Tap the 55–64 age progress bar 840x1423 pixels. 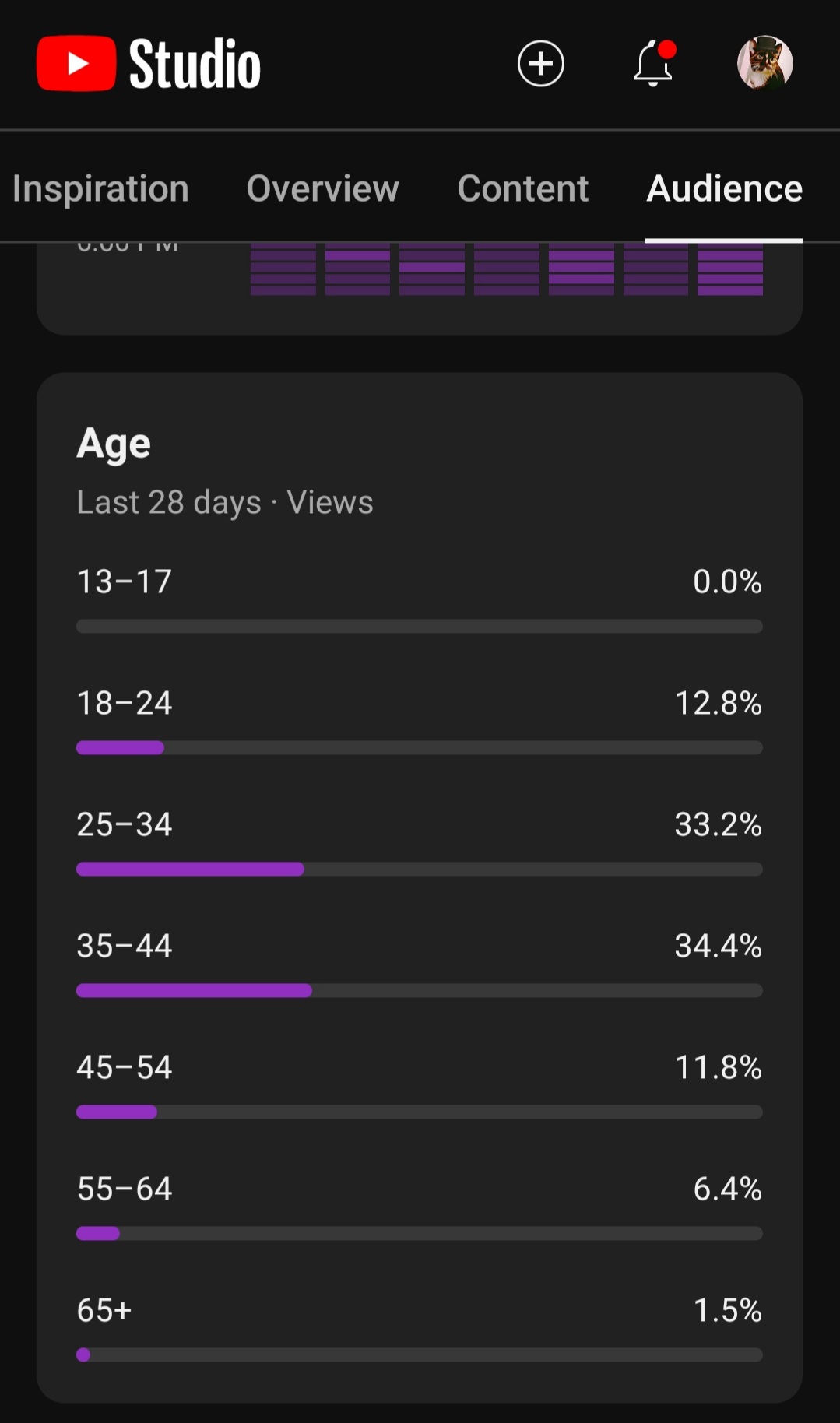[419, 1234]
